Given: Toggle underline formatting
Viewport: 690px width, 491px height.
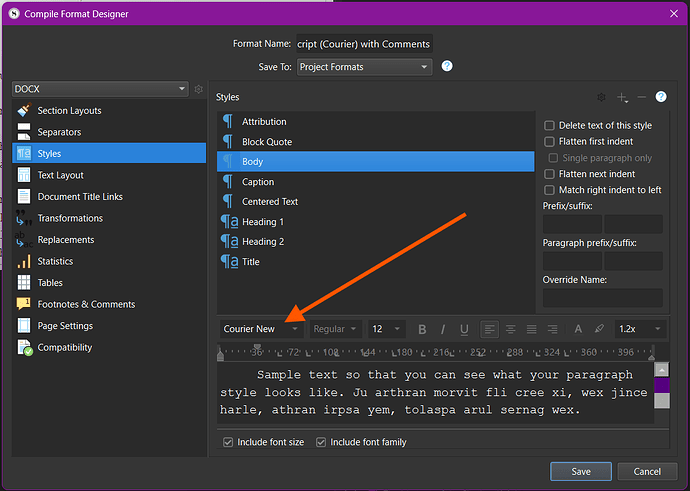Looking at the screenshot, I should 464,329.
